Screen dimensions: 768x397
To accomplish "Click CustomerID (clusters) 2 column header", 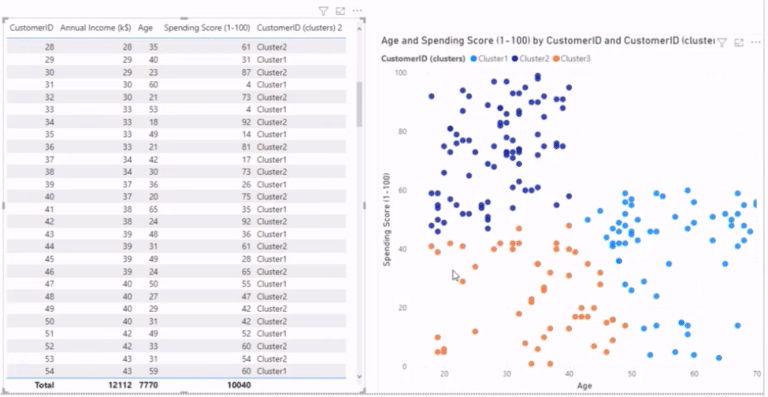I will [299, 28].
